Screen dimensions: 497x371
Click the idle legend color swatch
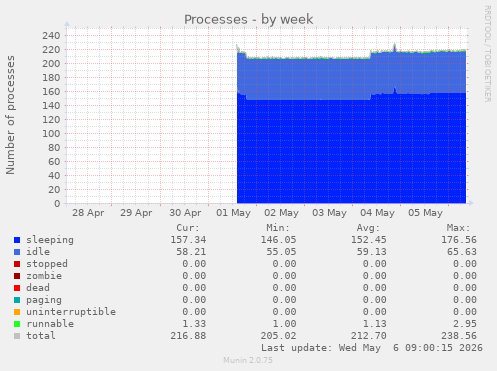click(17, 252)
